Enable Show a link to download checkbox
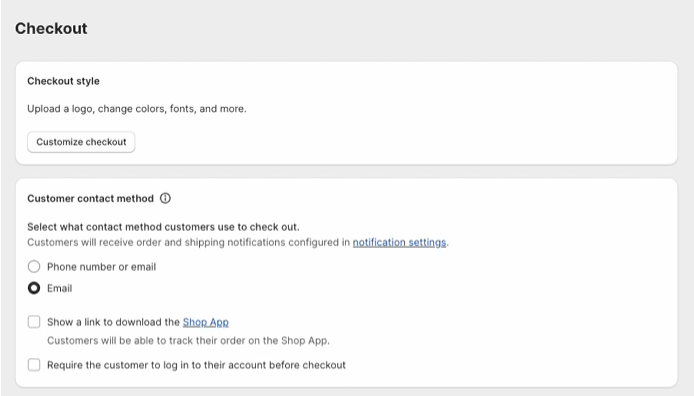The width and height of the screenshot is (694, 396). pyautogui.click(x=34, y=322)
